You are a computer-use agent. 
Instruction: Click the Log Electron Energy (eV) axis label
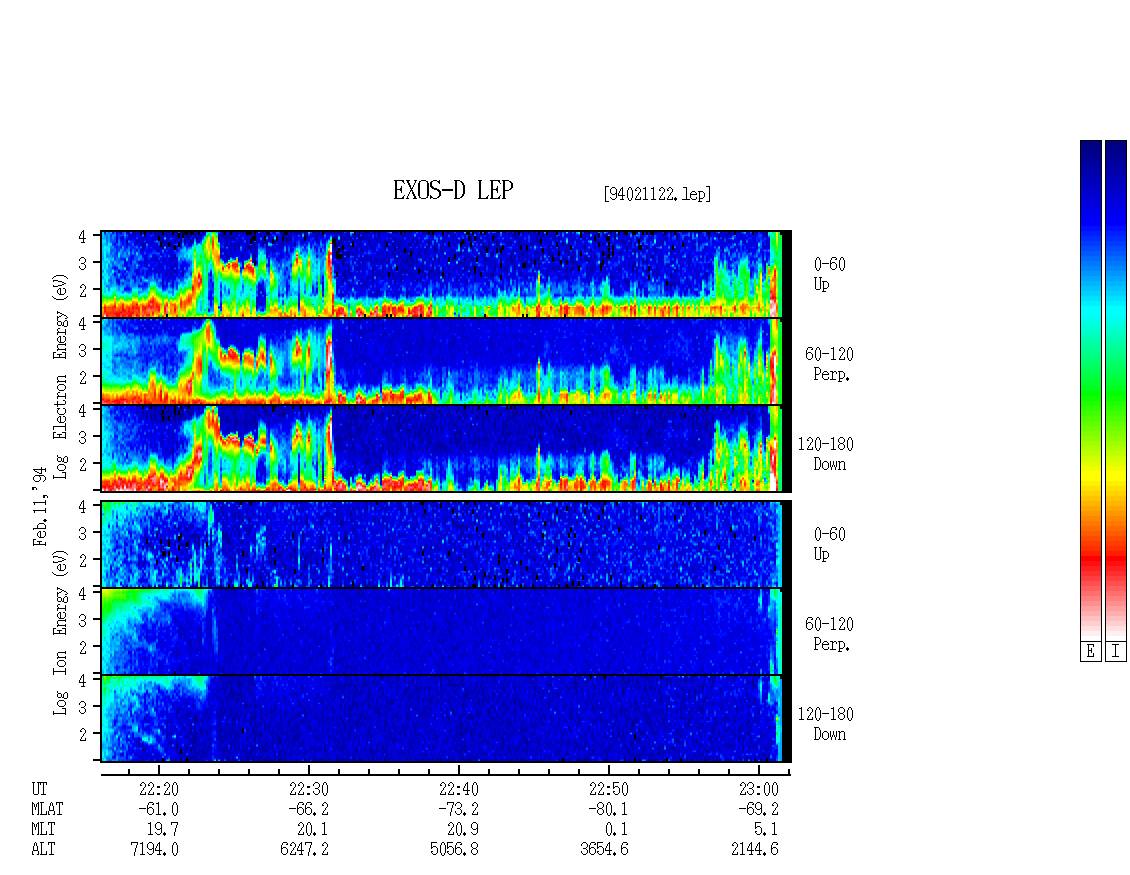(x=61, y=376)
